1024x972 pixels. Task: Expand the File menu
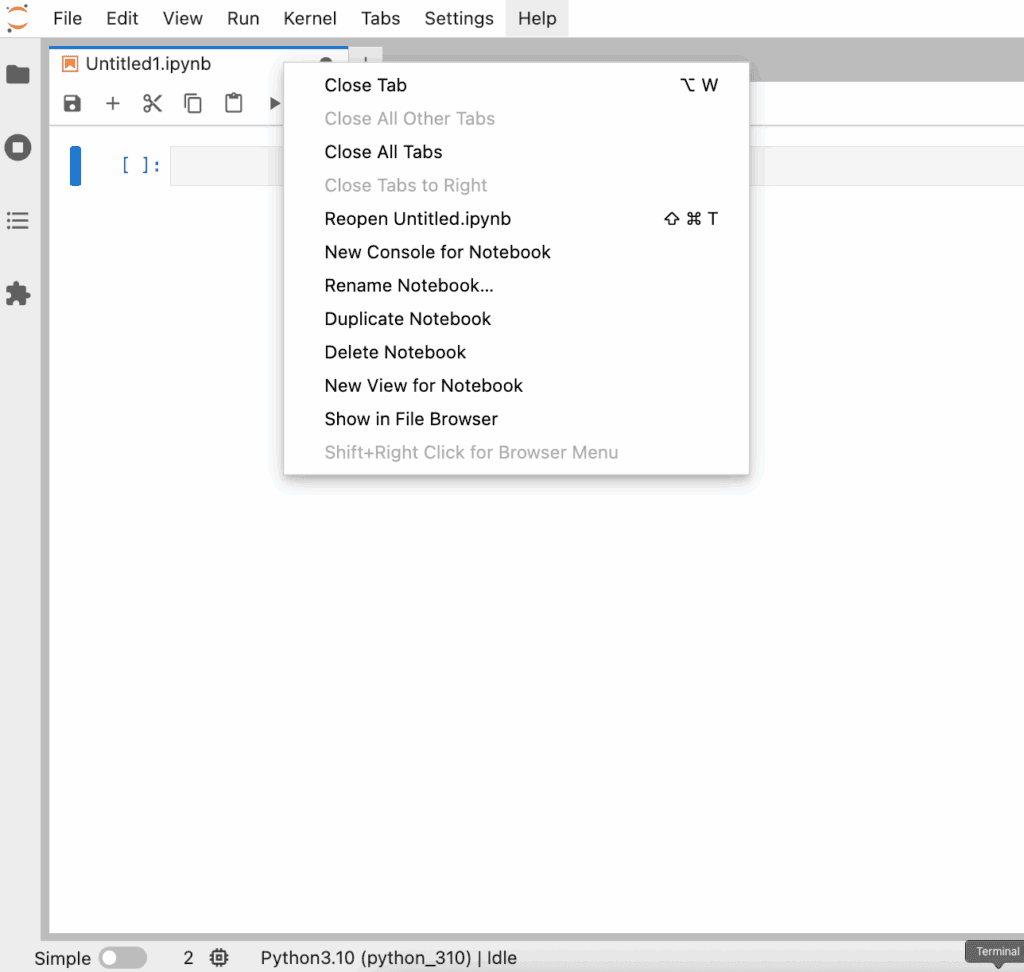(x=68, y=19)
